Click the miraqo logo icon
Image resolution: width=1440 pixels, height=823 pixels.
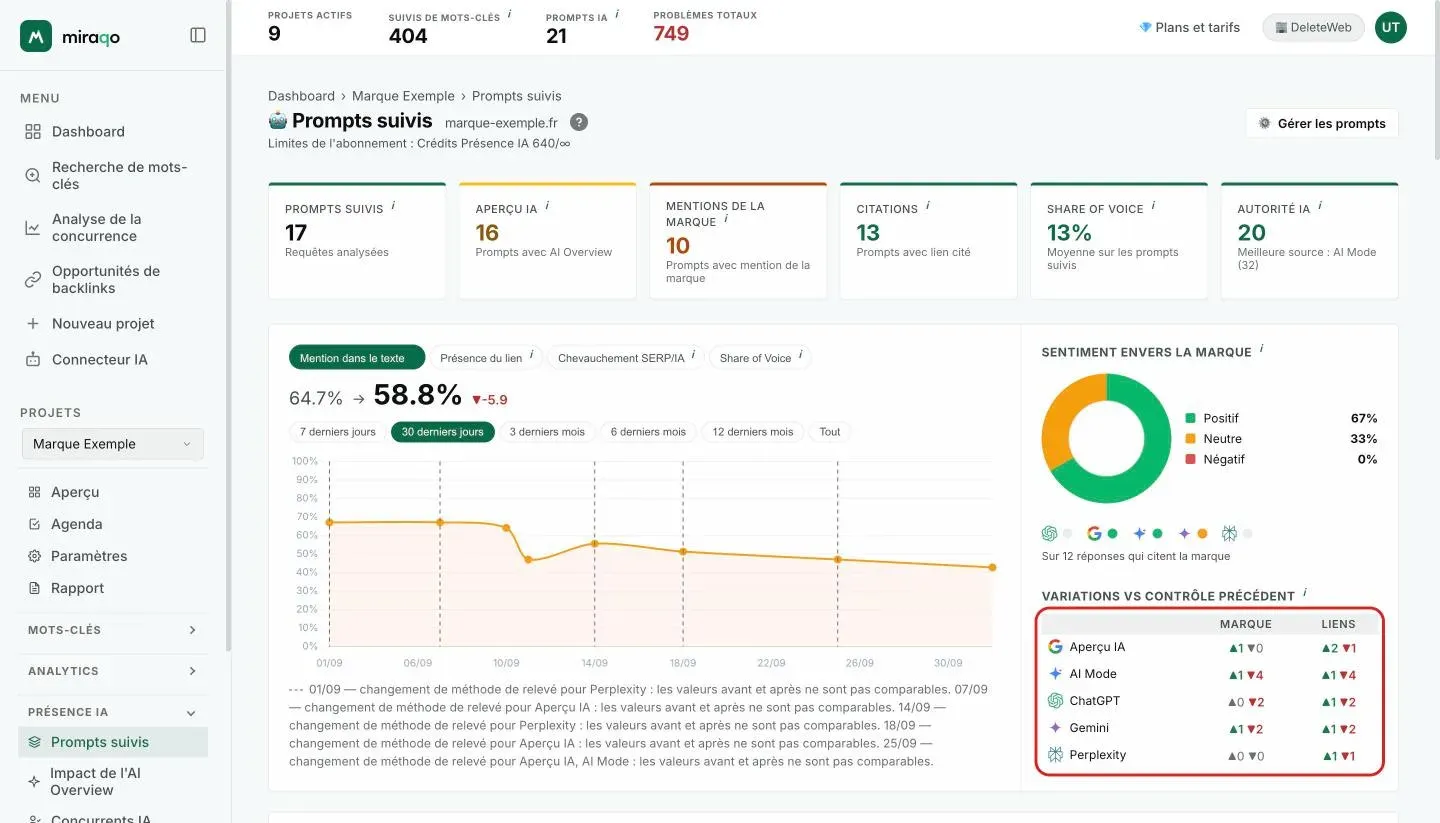[x=36, y=36]
